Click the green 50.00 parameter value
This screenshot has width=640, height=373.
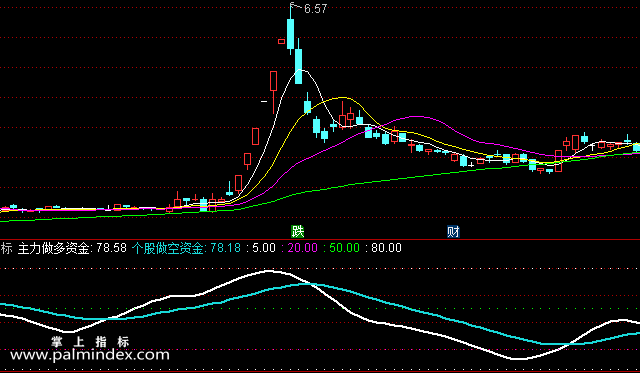coord(344,248)
